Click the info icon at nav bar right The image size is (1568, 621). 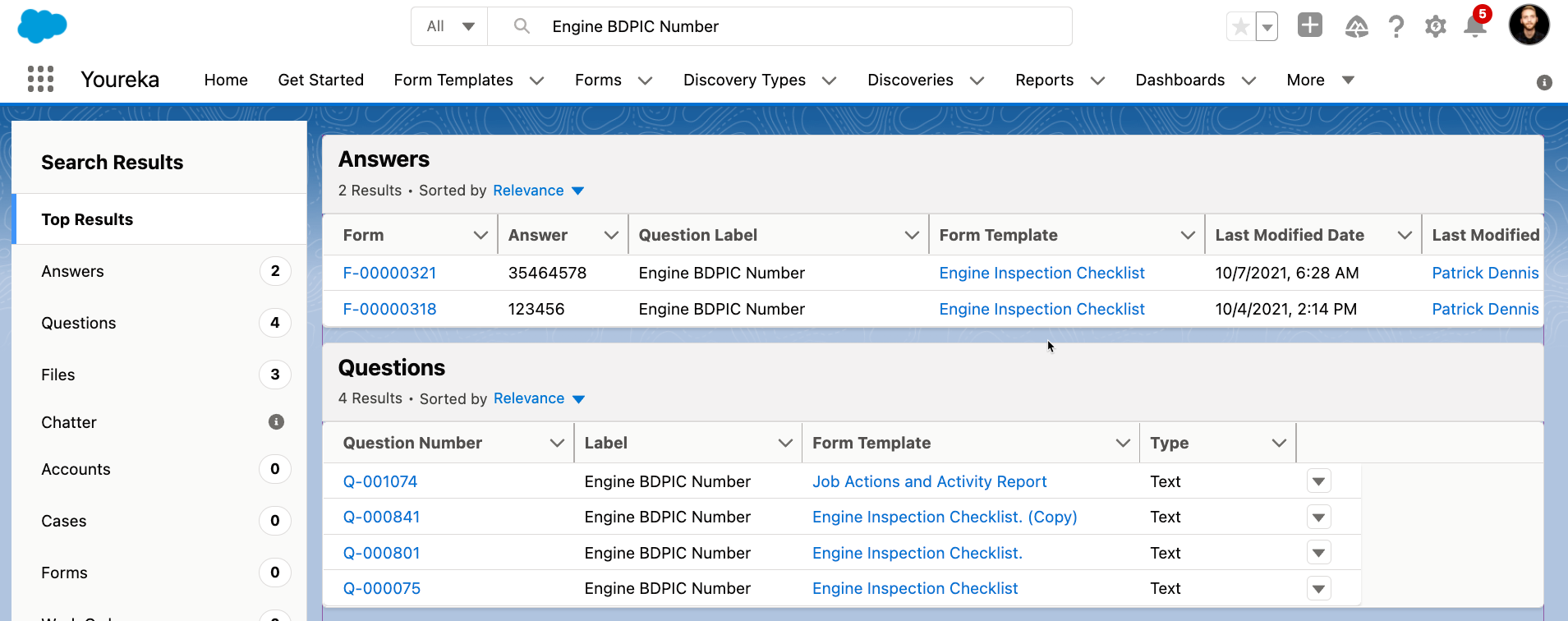pyautogui.click(x=1544, y=82)
